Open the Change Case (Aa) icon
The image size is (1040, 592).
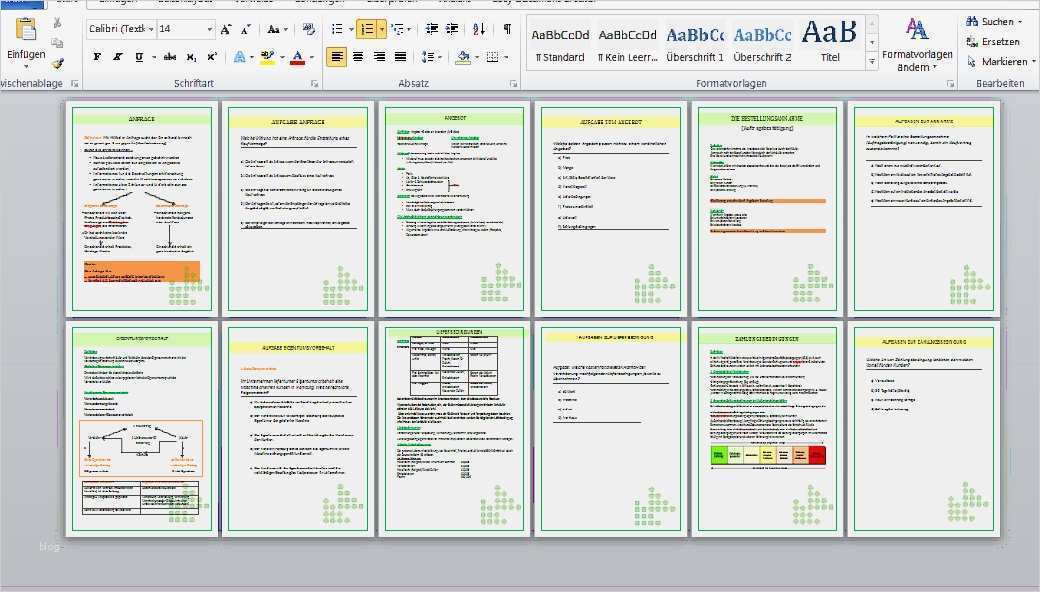[273, 29]
